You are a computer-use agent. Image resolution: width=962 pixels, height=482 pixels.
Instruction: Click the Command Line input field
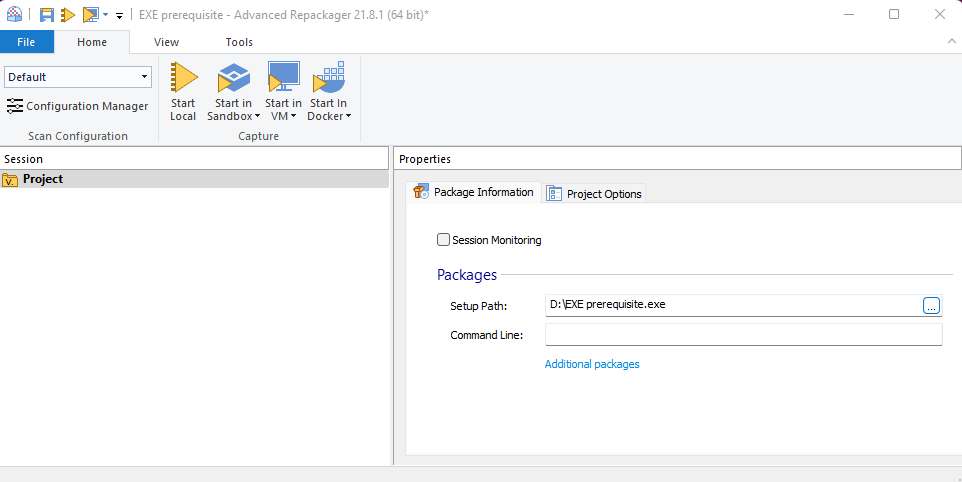click(744, 335)
